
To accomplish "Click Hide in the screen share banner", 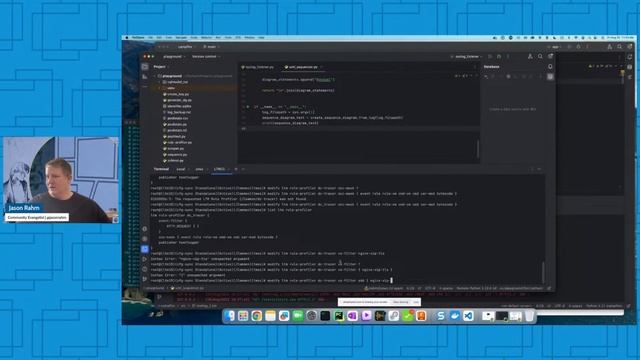I will 416,302.
